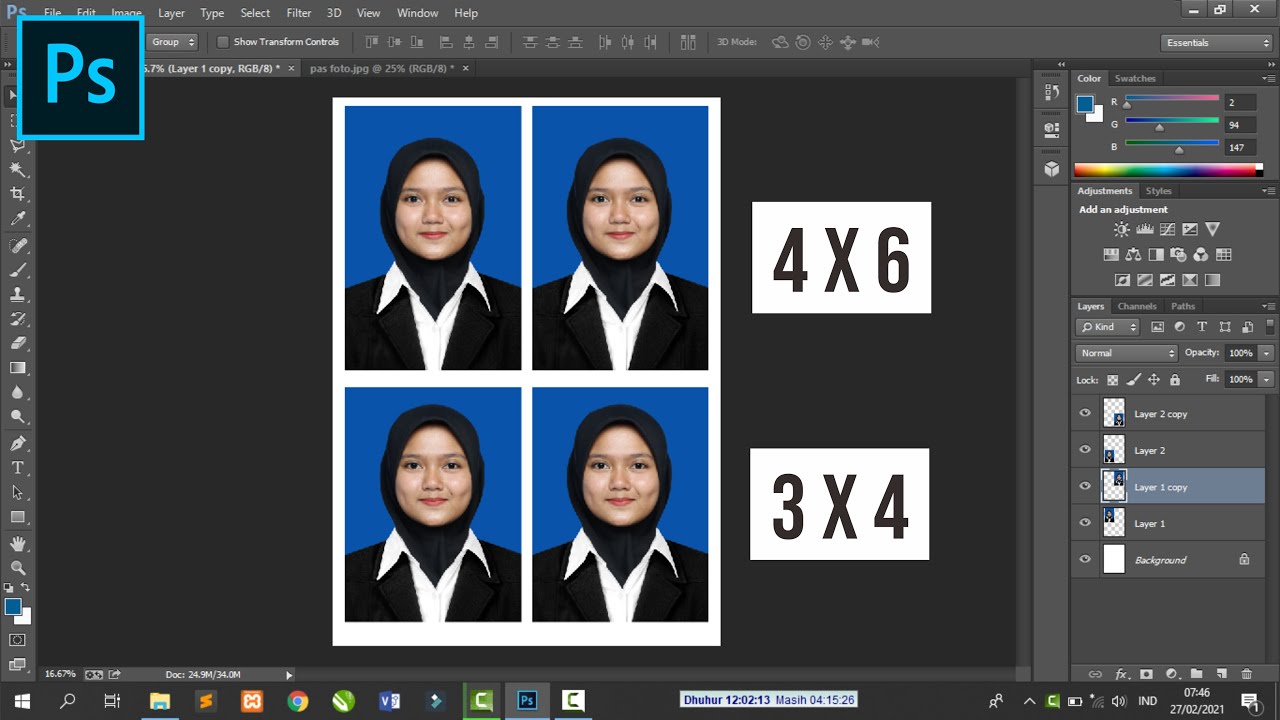Select the Eyedropper tool
Viewport: 1280px width, 720px height.
(17, 219)
